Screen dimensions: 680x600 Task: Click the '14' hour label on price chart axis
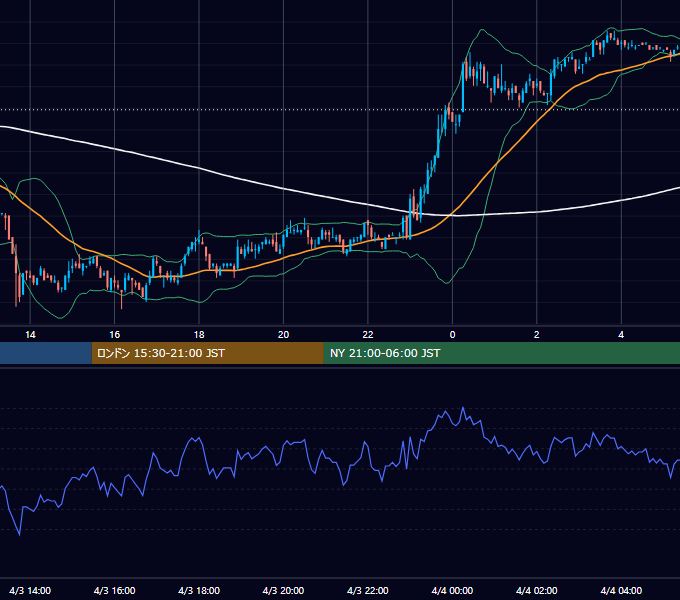point(30,335)
